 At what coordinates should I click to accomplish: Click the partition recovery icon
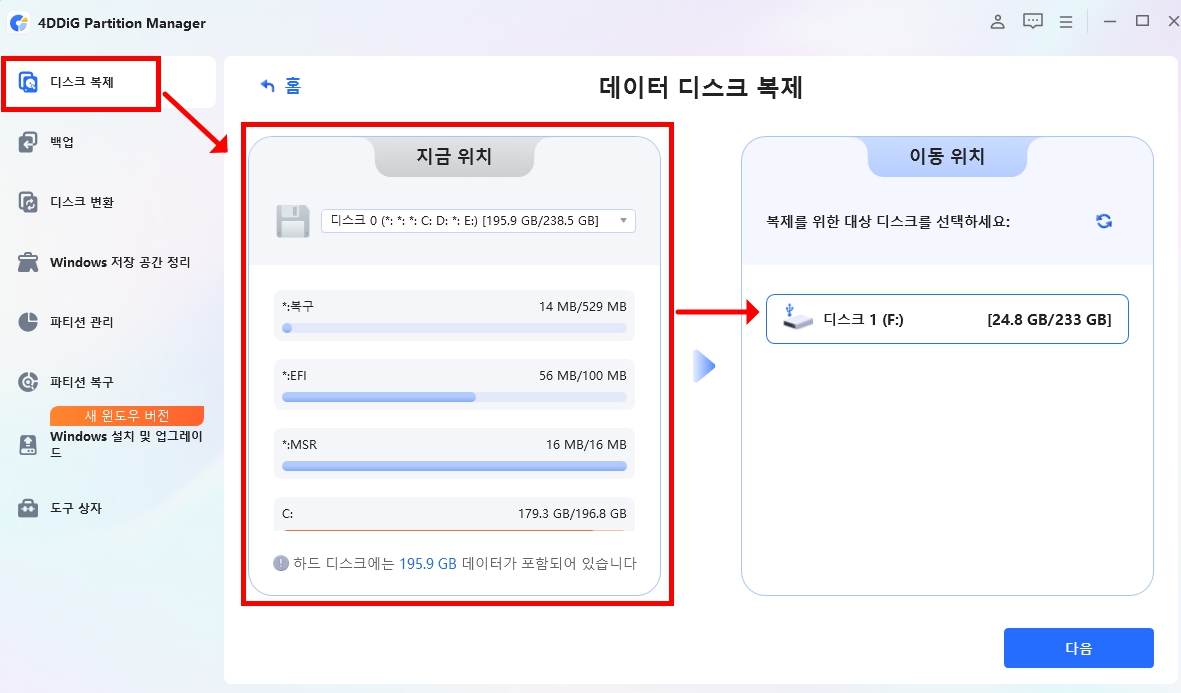point(28,382)
